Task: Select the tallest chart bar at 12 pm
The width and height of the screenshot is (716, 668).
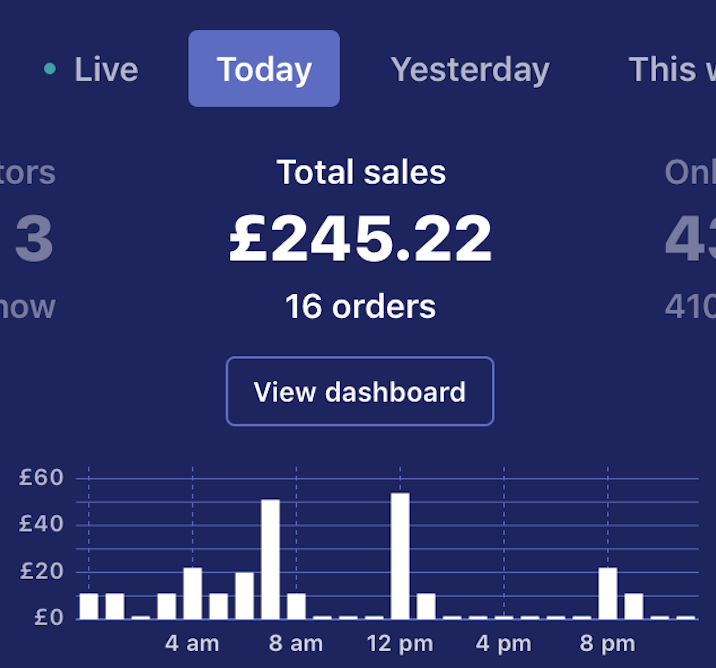Action: pos(400,555)
